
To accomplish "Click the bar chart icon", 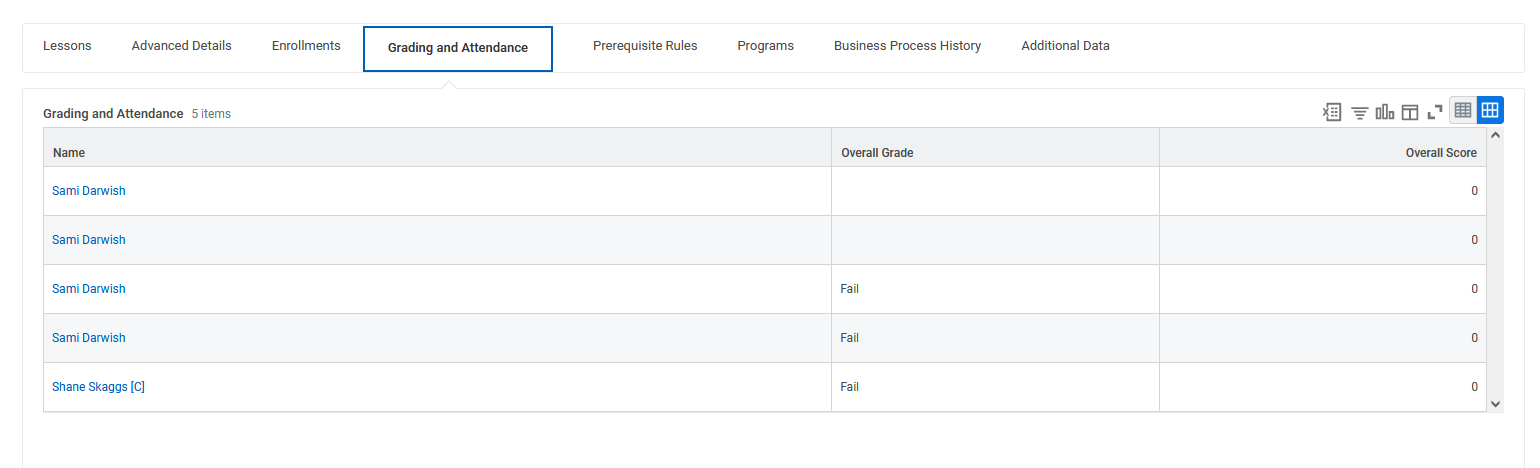I will (x=1385, y=112).
